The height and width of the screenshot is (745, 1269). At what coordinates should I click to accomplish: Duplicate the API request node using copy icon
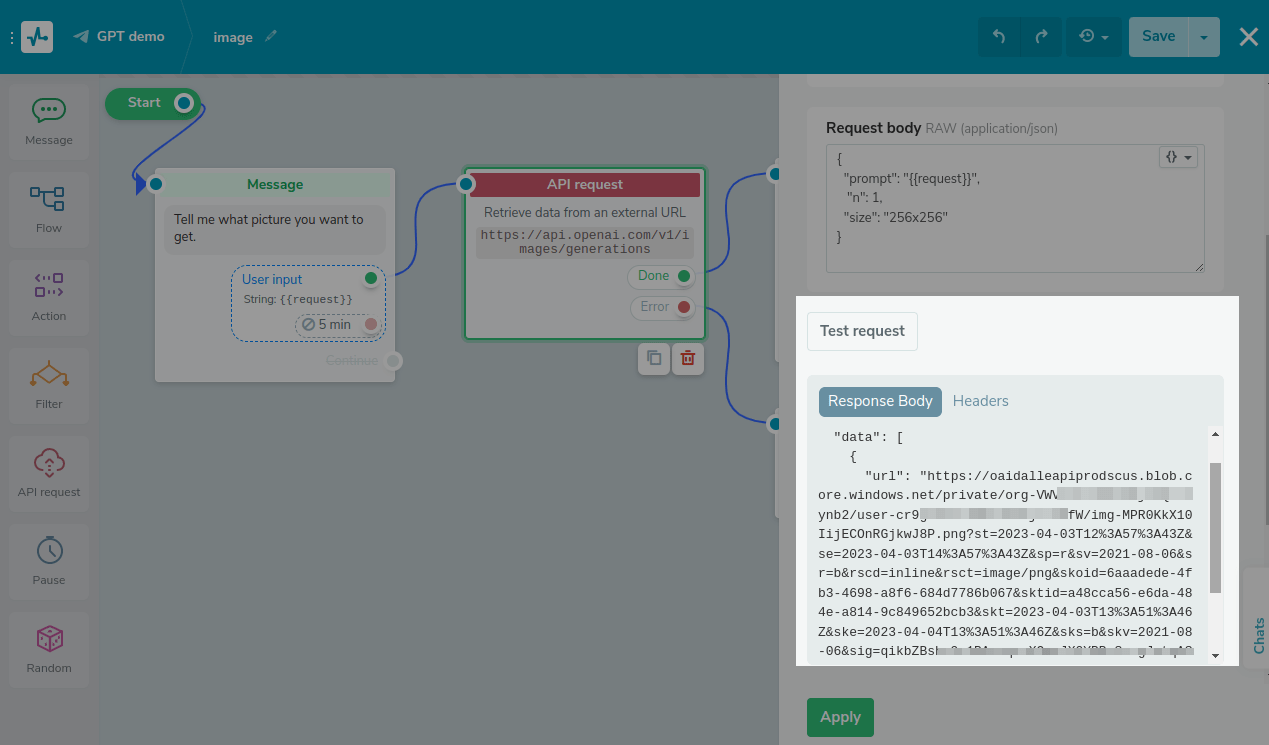pos(653,358)
